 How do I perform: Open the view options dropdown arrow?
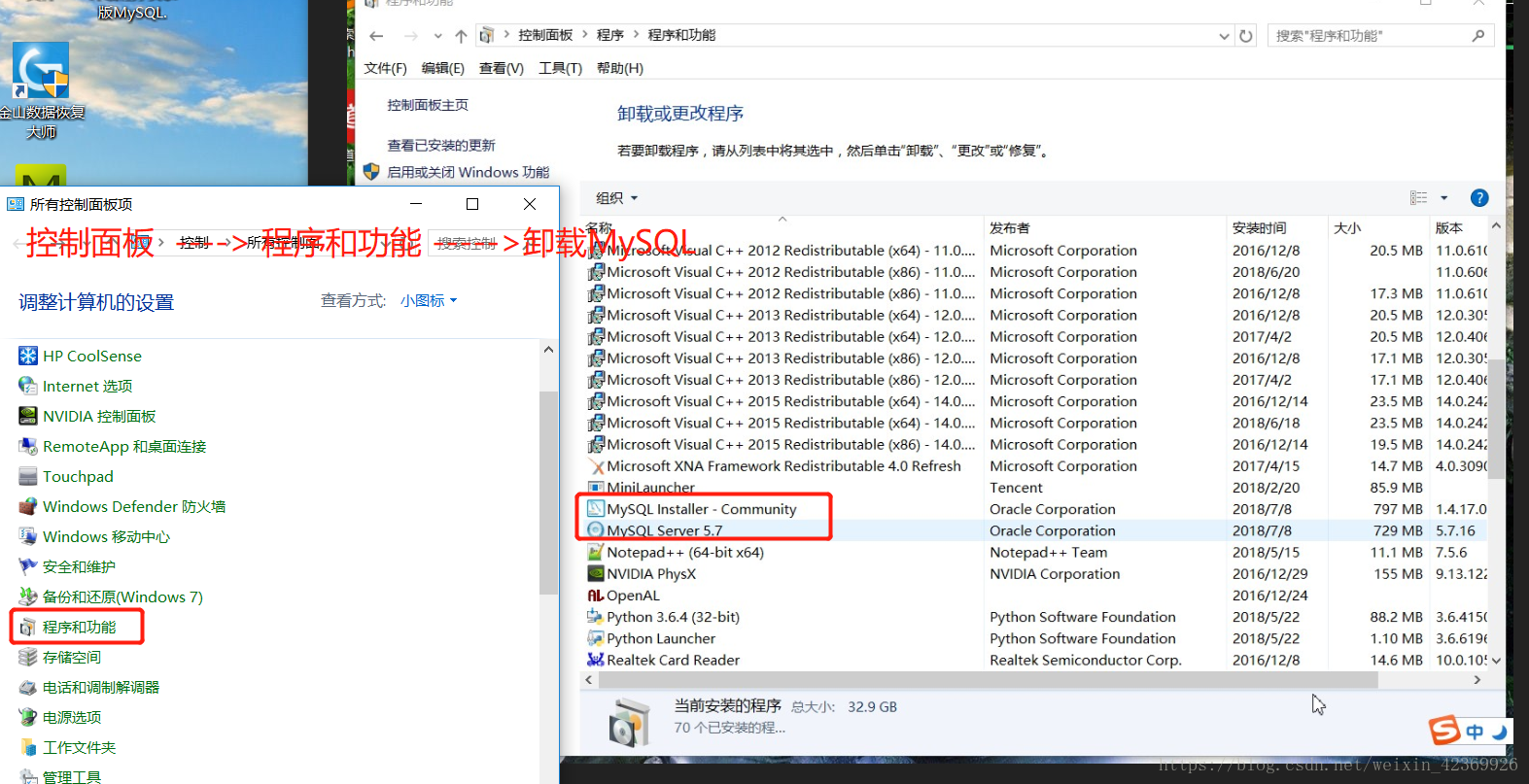[1443, 198]
